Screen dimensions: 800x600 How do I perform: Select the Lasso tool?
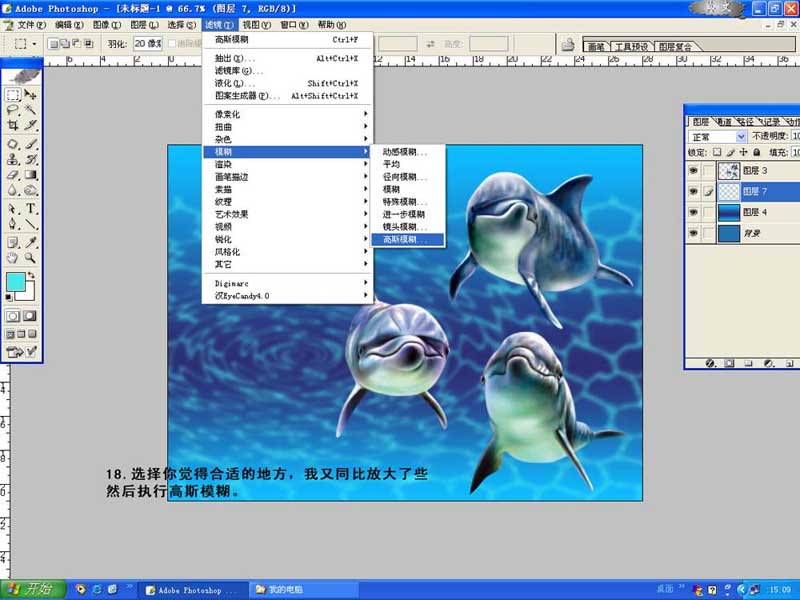point(13,110)
